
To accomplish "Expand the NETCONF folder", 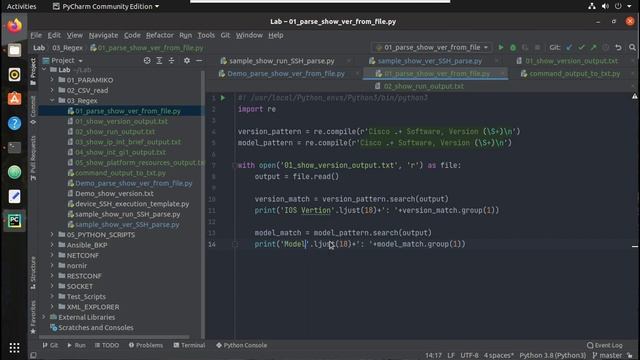I will pos(52,256).
